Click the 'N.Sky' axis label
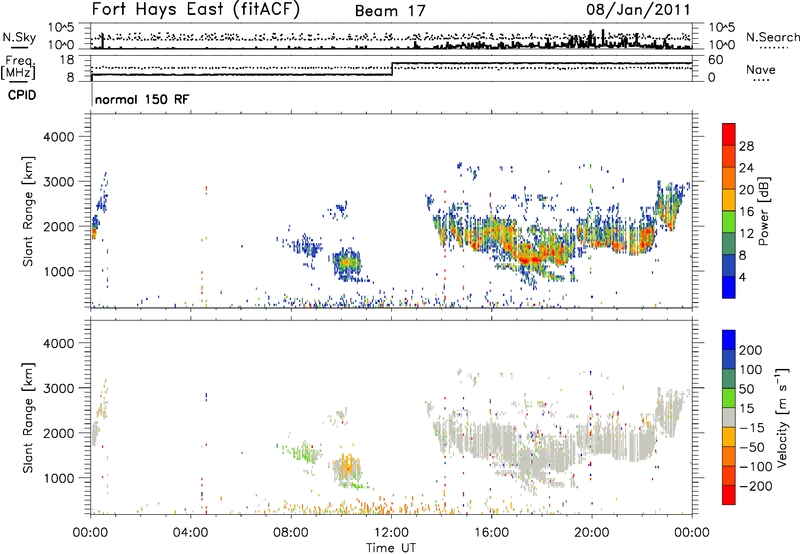800x554 pixels. [19, 37]
